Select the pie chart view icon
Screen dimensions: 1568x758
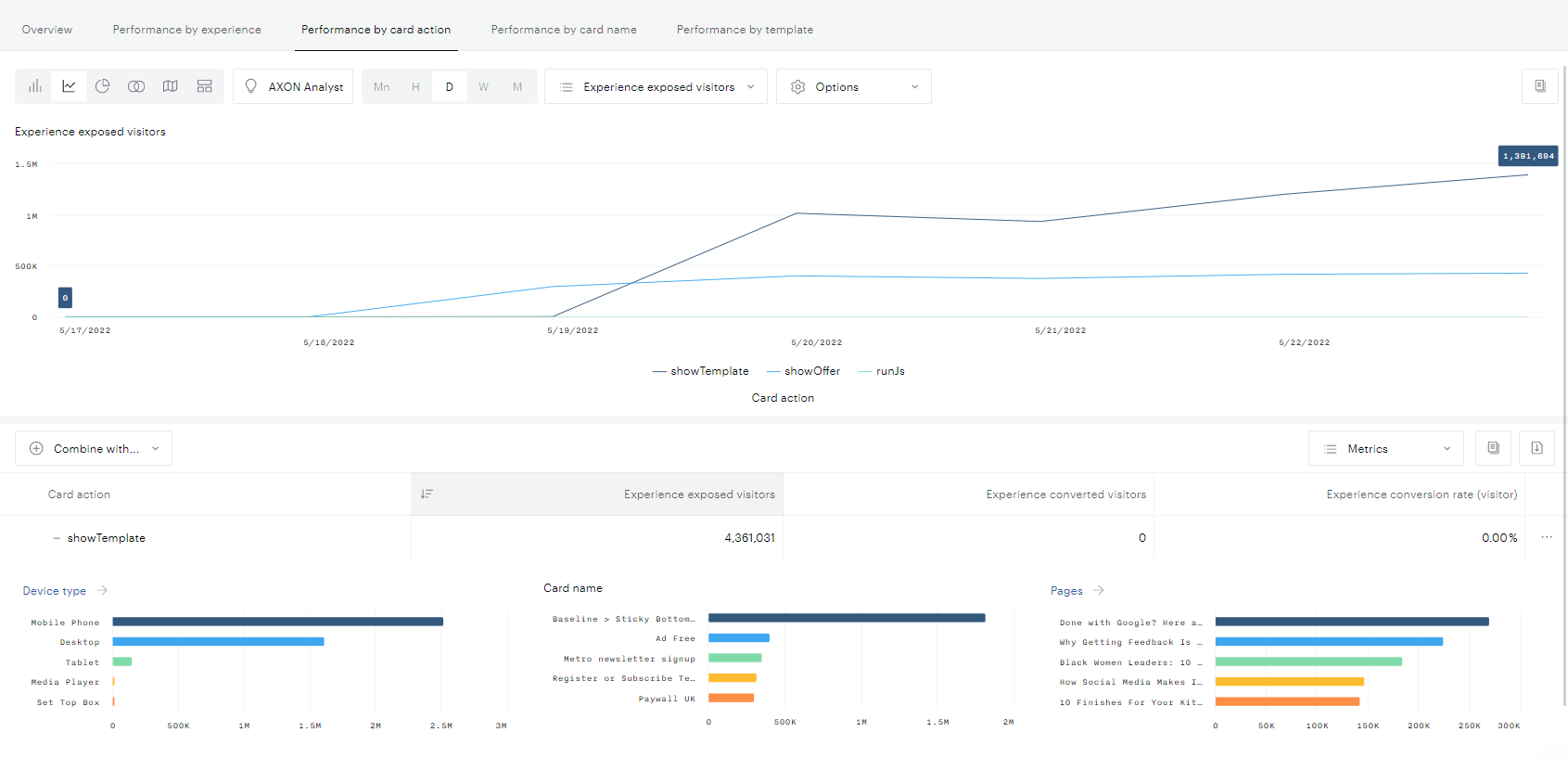tap(103, 86)
